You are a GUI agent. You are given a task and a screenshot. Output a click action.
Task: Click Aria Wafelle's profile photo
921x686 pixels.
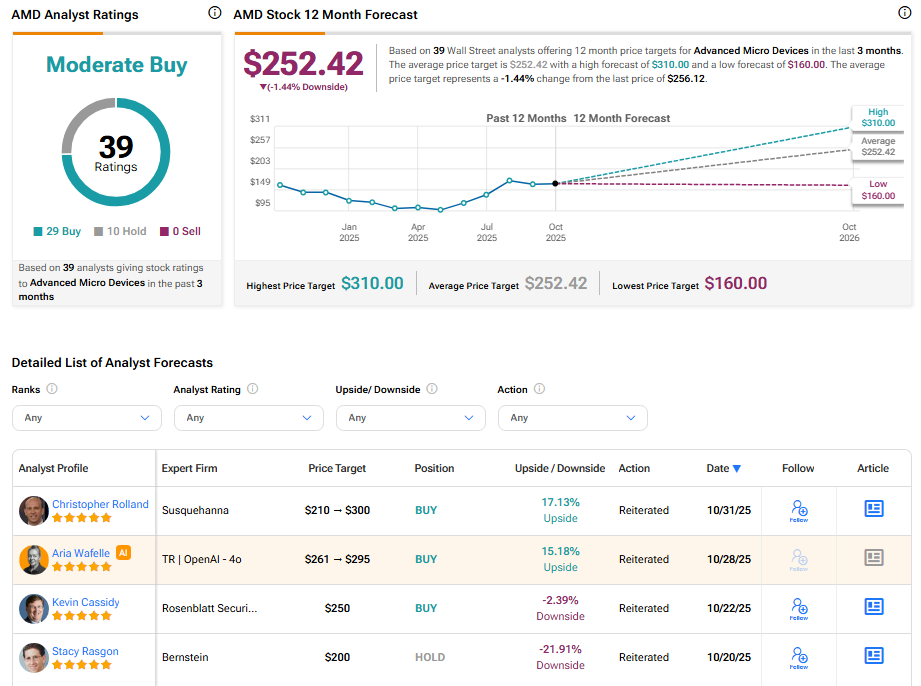pos(34,559)
